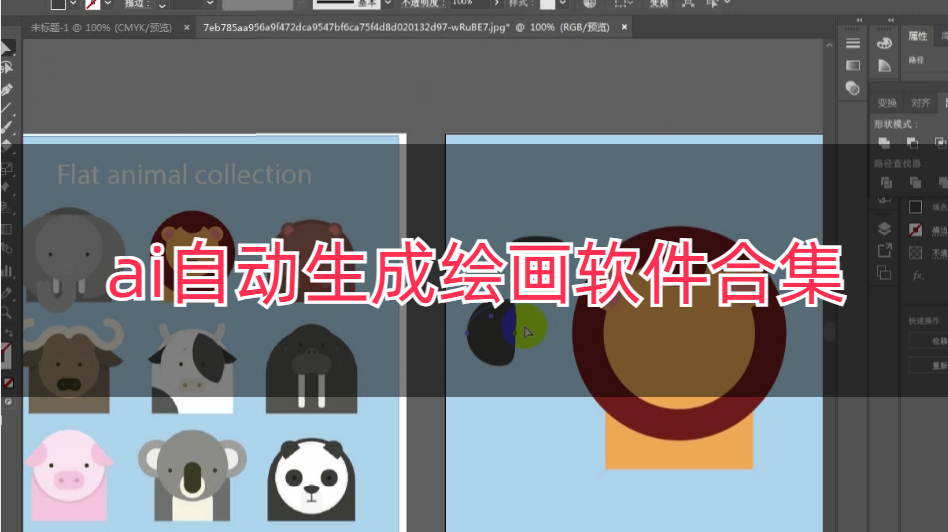Expand the opacity slider arrow
Image resolution: width=948 pixels, height=532 pixels.
(496, 4)
